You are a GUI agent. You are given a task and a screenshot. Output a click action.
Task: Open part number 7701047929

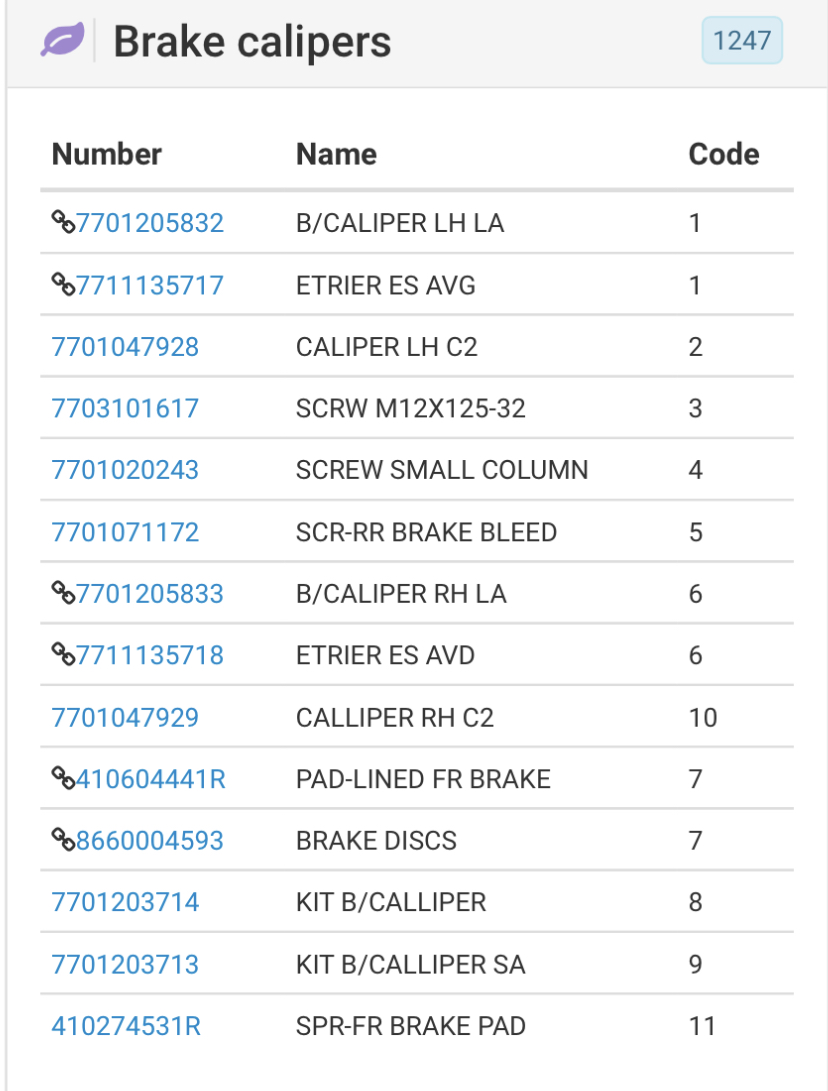coord(125,717)
